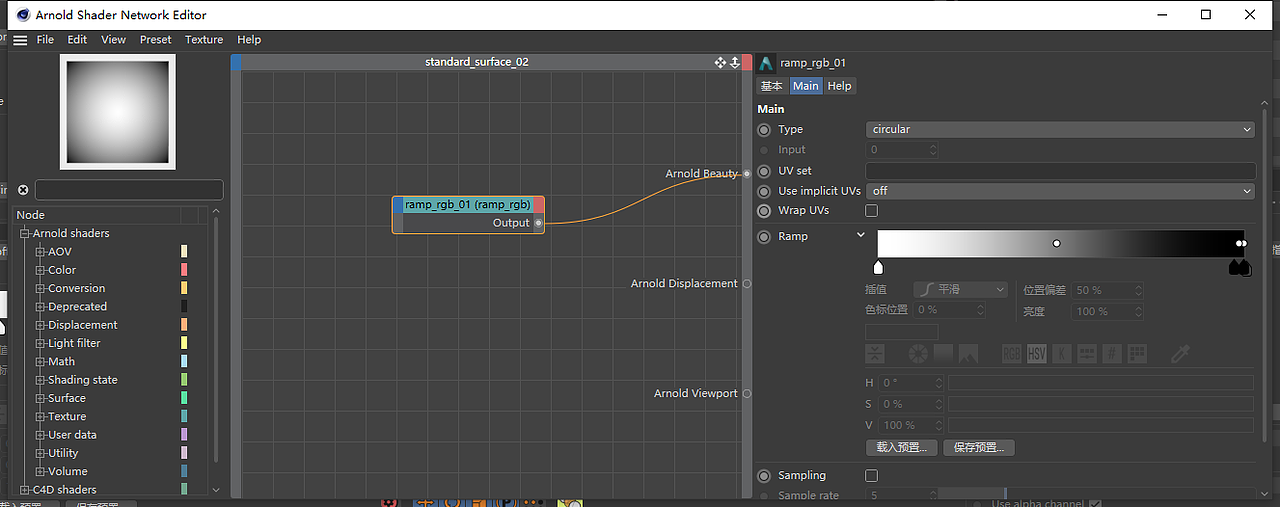
Task: Select the Light filter tree item
Action: [74, 343]
